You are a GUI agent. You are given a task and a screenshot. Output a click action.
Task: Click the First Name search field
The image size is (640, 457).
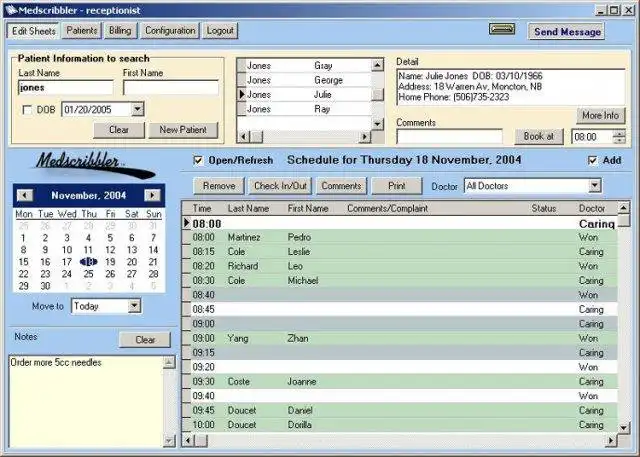tap(171, 88)
